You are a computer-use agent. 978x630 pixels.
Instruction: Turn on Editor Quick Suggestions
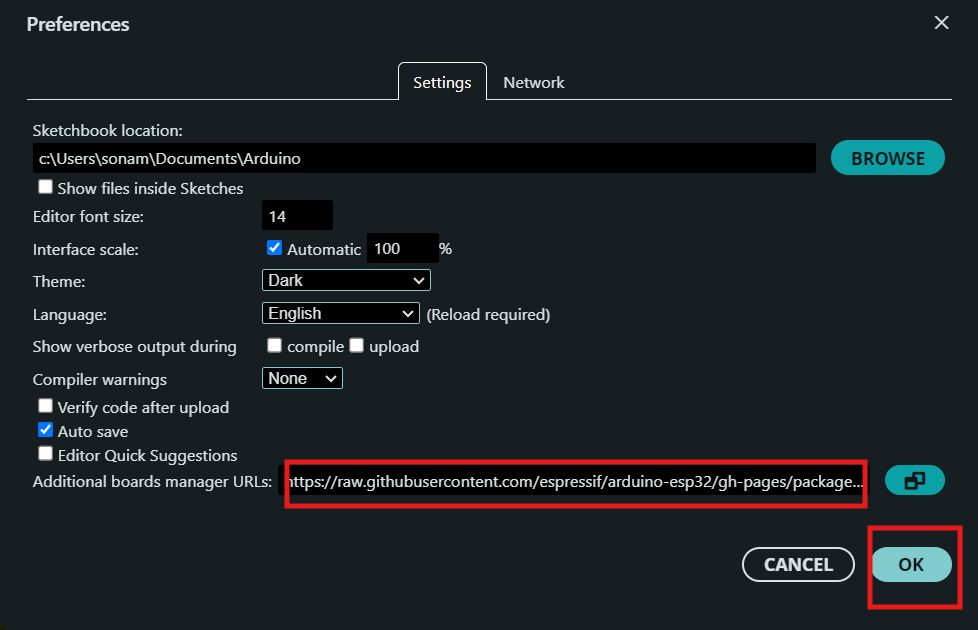click(x=46, y=453)
